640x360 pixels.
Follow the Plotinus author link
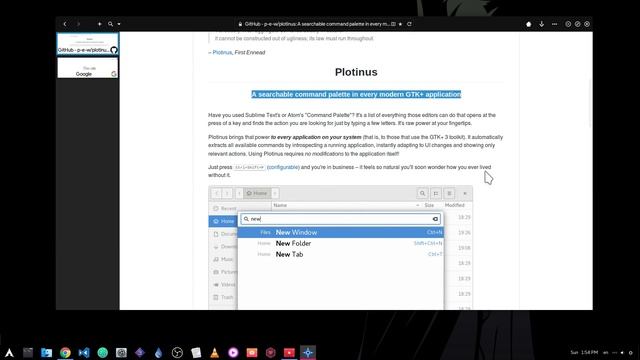(222, 52)
